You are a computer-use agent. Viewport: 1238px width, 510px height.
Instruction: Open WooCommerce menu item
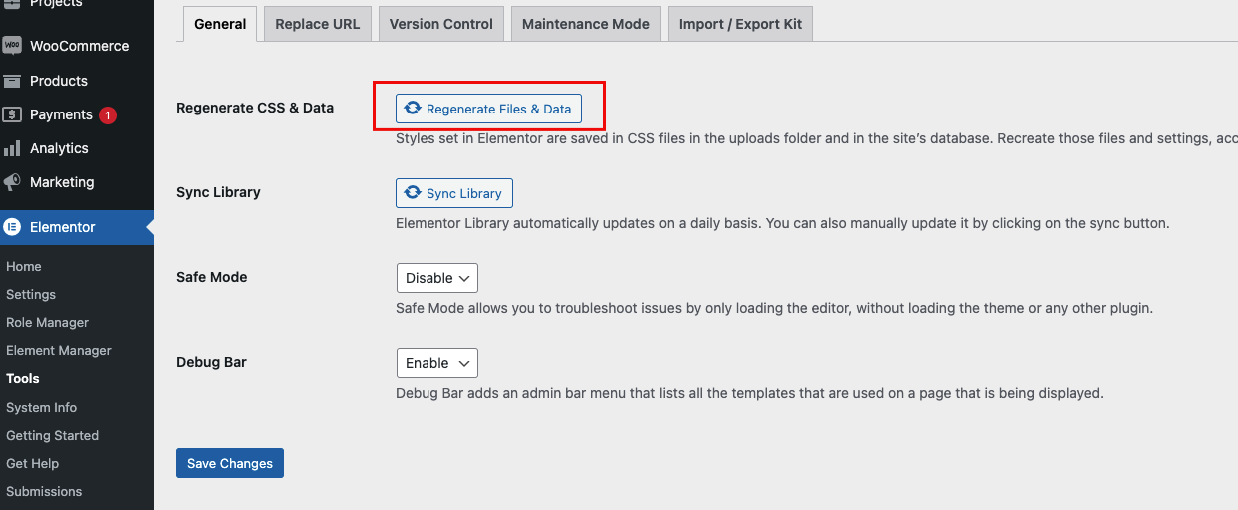point(77,46)
